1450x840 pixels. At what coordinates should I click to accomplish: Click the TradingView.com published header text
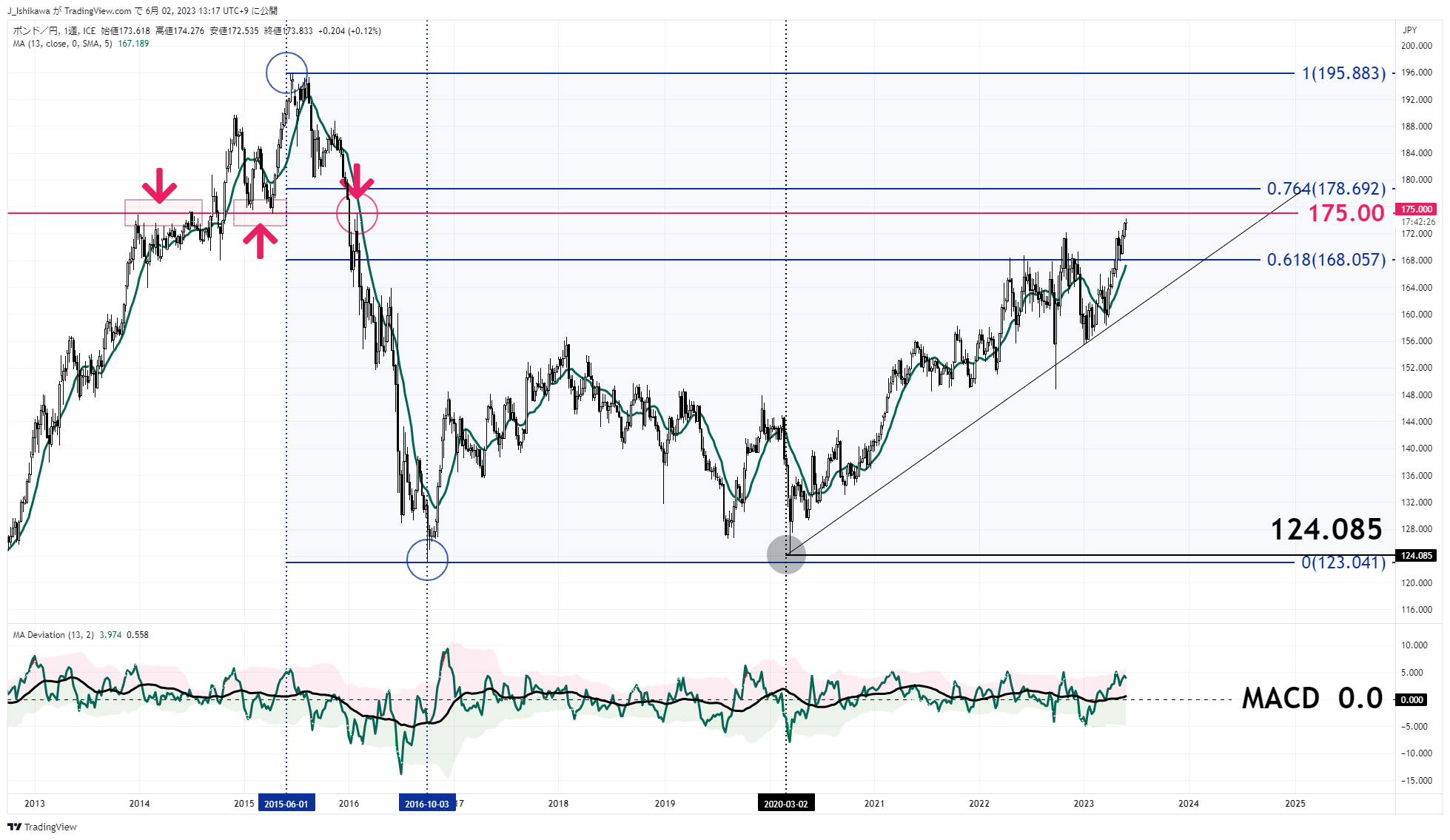click(x=142, y=10)
